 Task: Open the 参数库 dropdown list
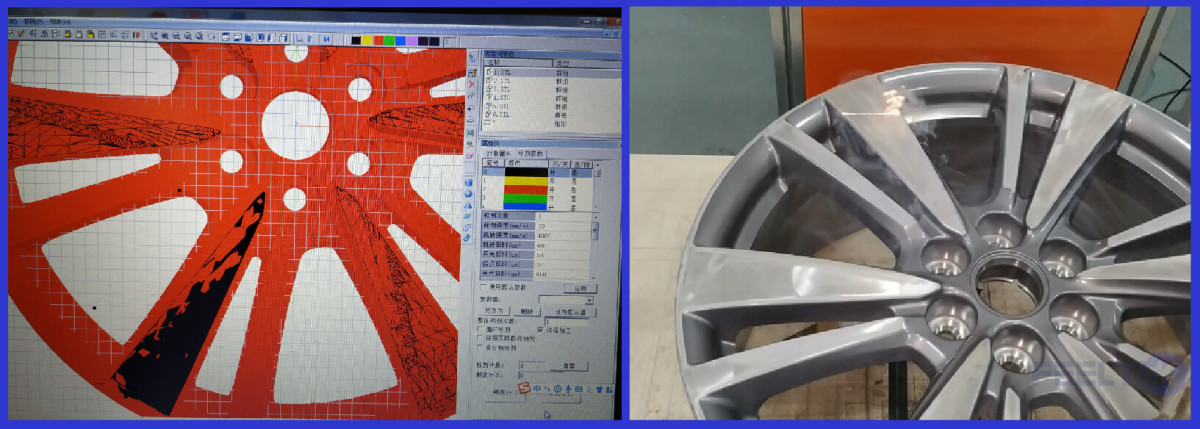point(589,300)
